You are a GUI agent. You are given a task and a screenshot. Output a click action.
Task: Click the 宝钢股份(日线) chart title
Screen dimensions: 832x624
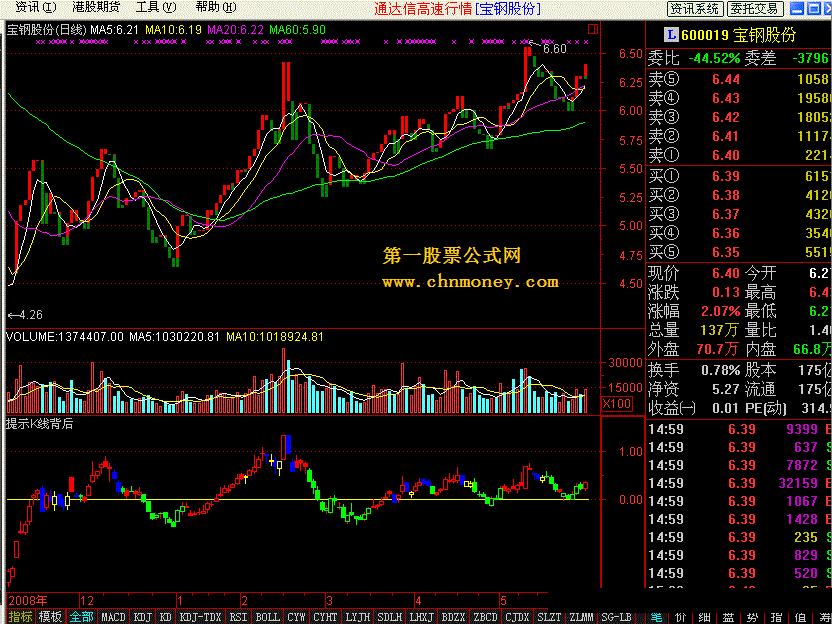46,30
